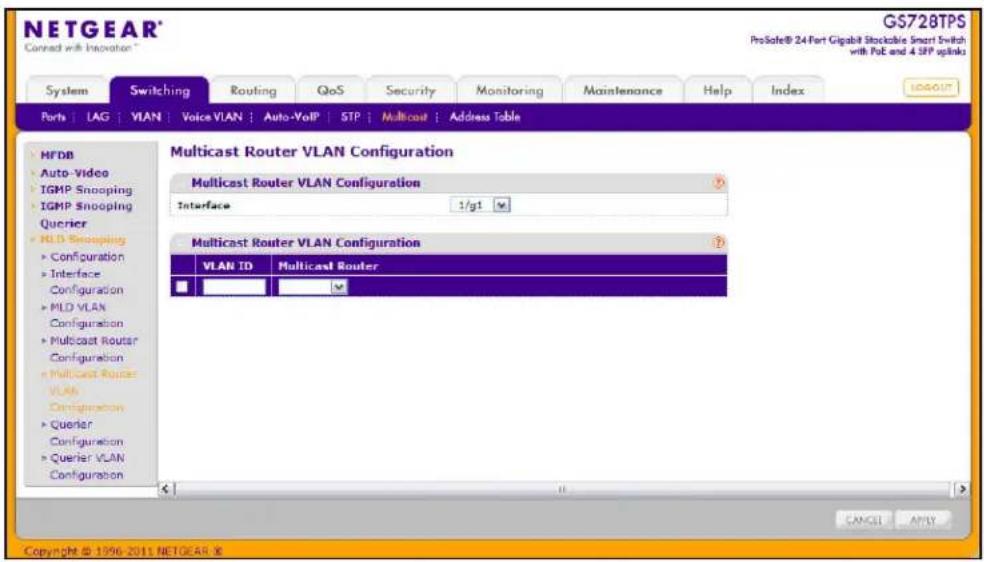Open the Maintenance tab
This screenshot has width=984, height=562.
(x=623, y=91)
